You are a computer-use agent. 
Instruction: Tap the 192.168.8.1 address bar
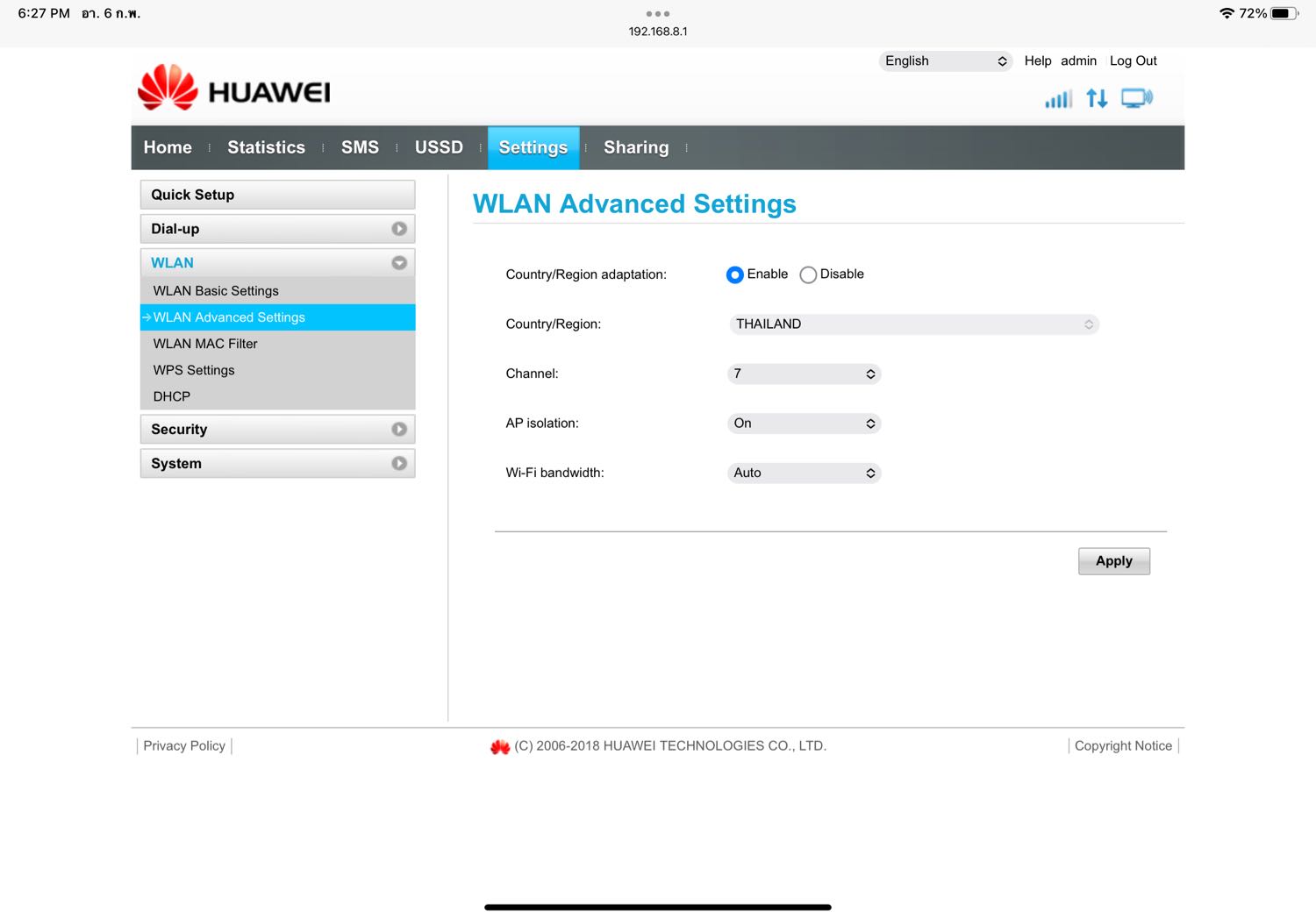pyautogui.click(x=658, y=32)
